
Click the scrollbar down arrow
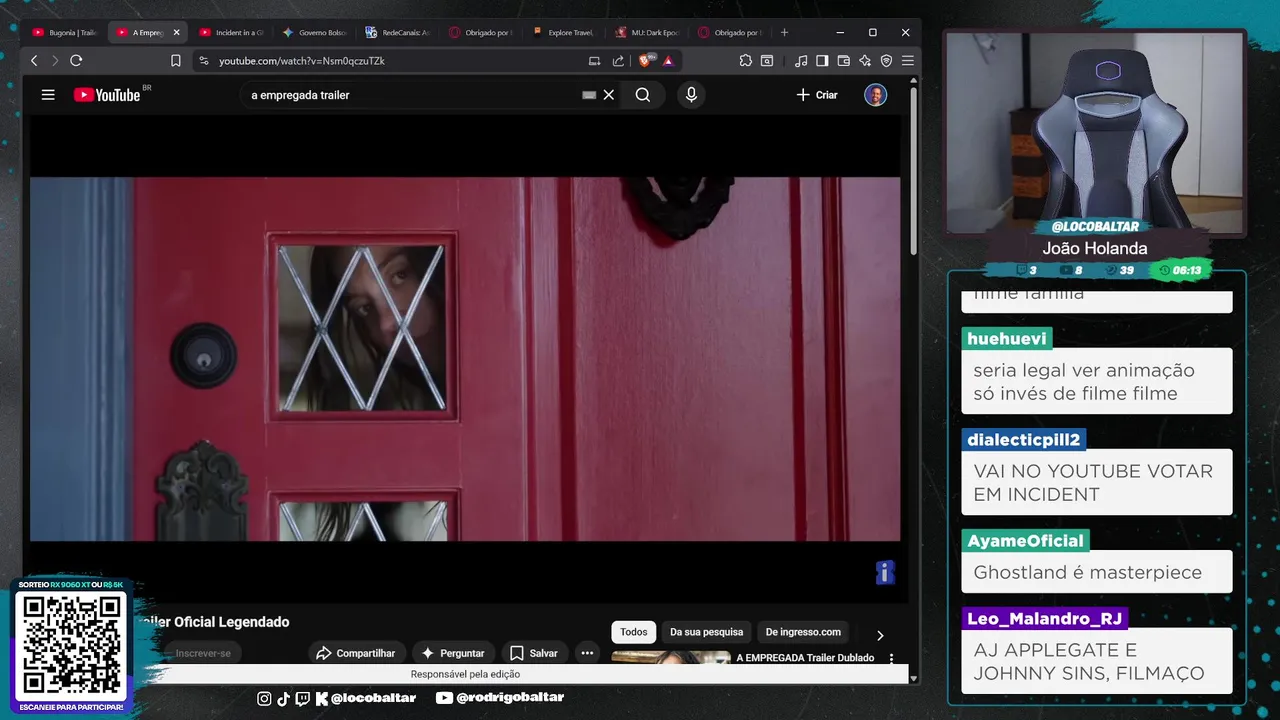point(913,677)
